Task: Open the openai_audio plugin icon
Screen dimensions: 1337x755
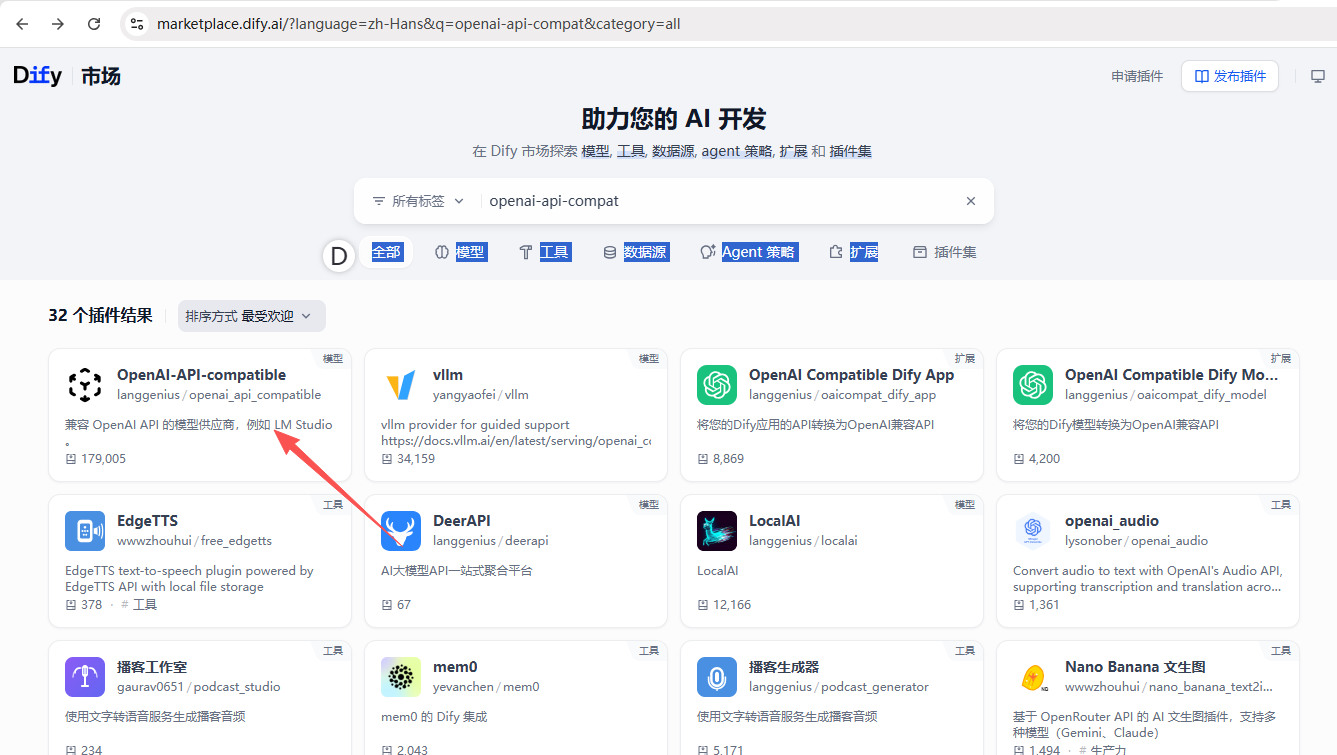Action: click(x=1033, y=531)
